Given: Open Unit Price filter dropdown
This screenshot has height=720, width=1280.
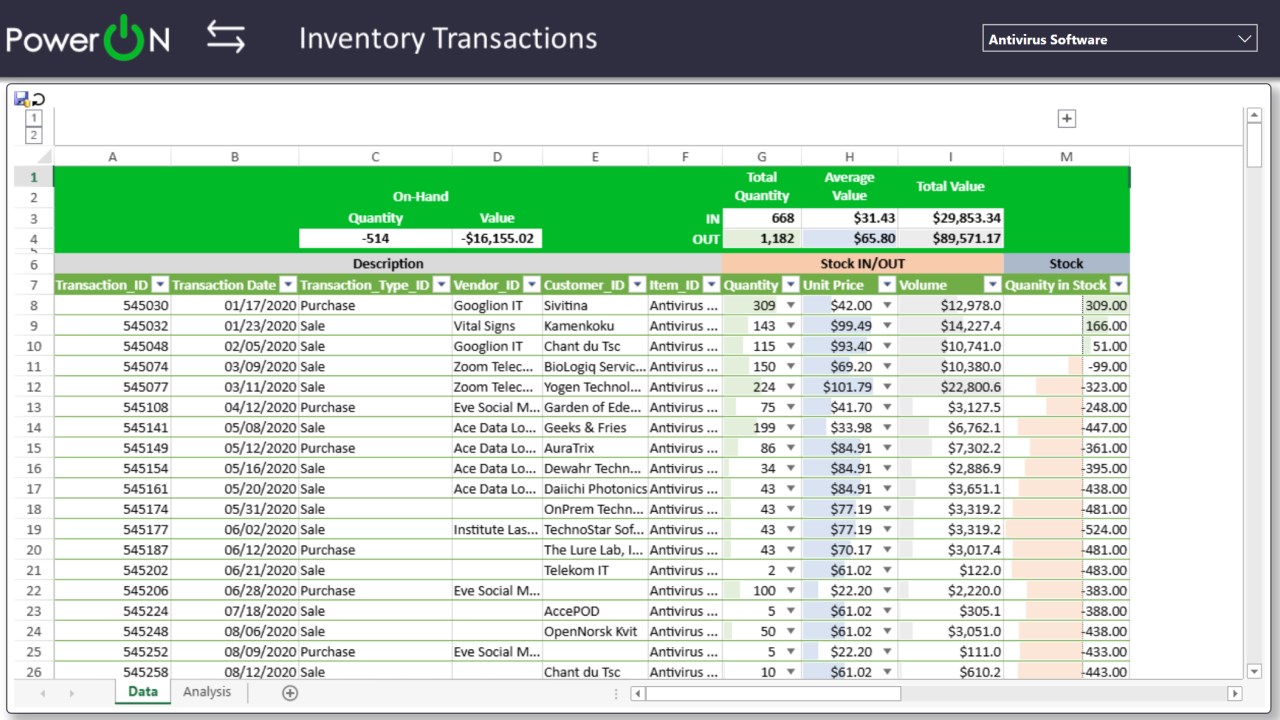Looking at the screenshot, I should [x=887, y=285].
